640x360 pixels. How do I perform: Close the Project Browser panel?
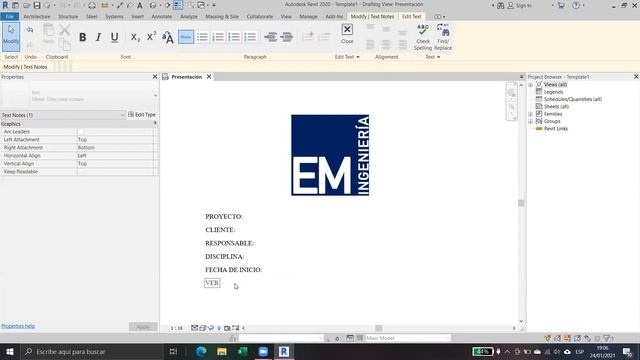point(636,77)
